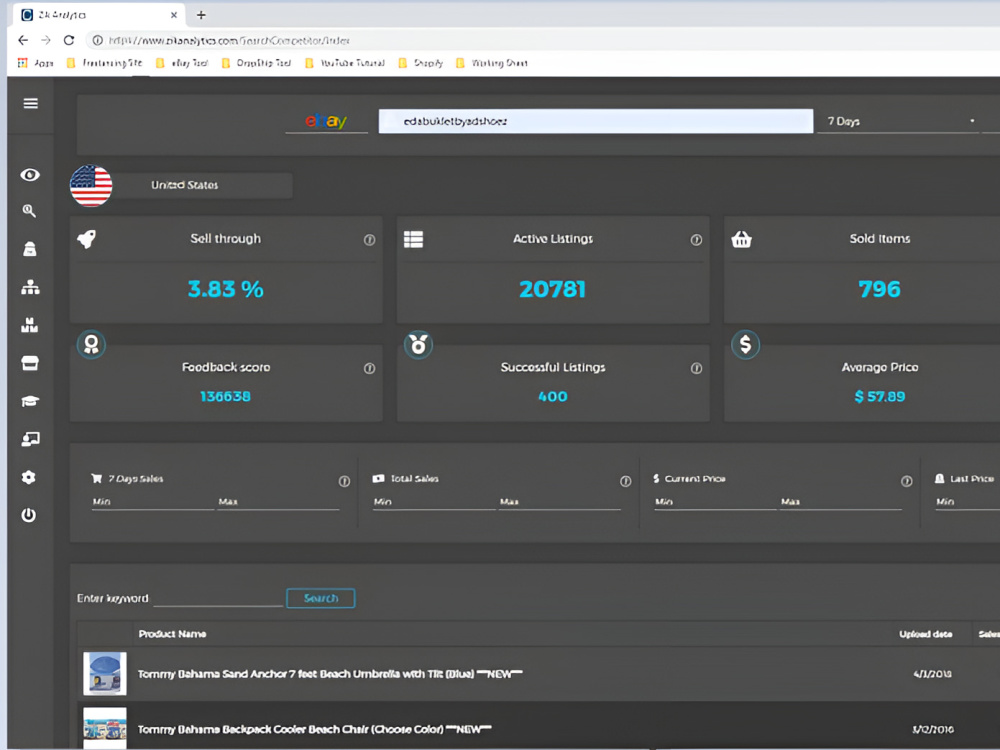Screen dimensions: 1000x750
Task: Reload the page
Action: click(x=69, y=40)
